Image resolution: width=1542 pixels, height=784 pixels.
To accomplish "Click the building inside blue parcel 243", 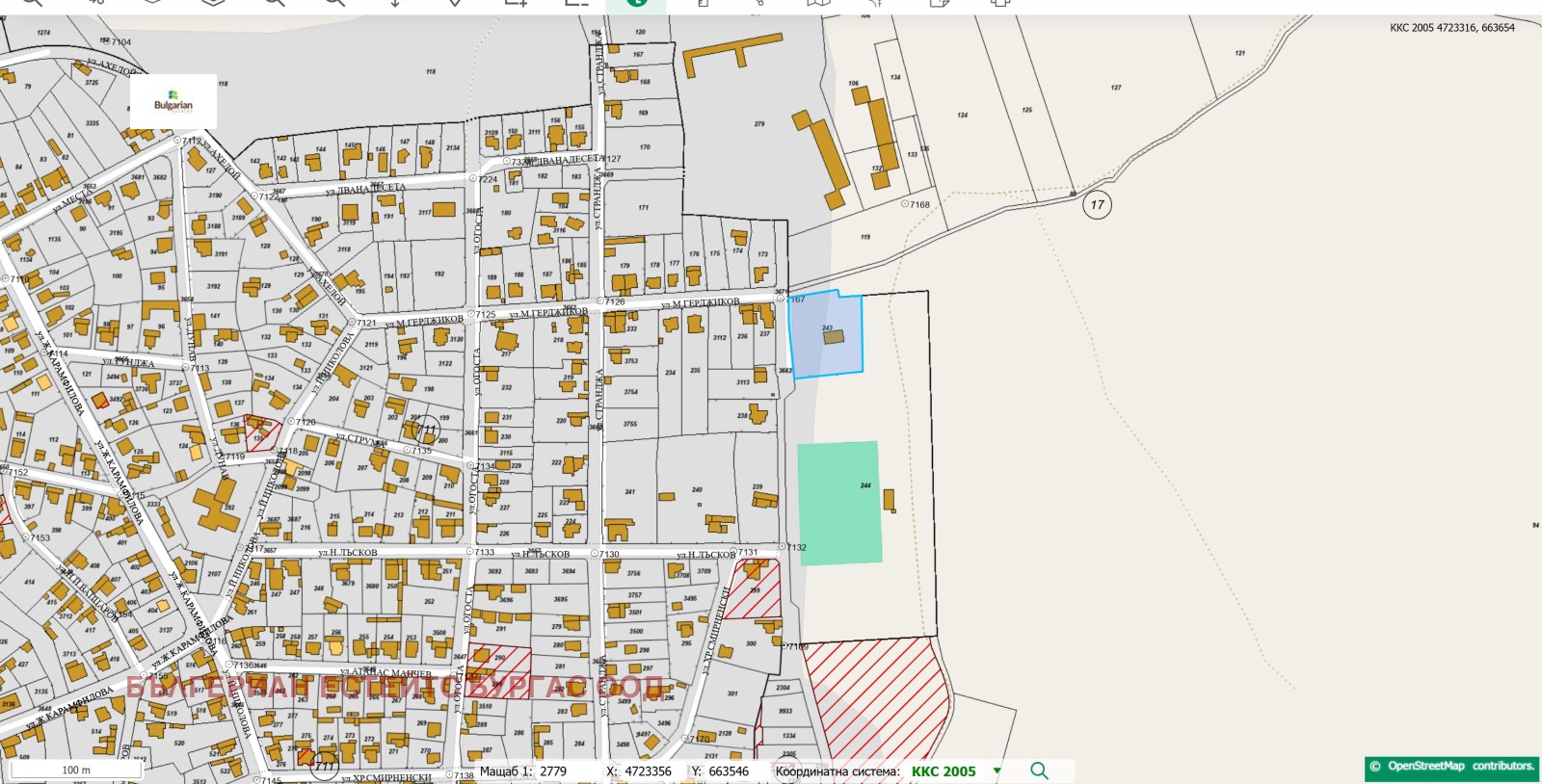I will pyautogui.click(x=833, y=337).
